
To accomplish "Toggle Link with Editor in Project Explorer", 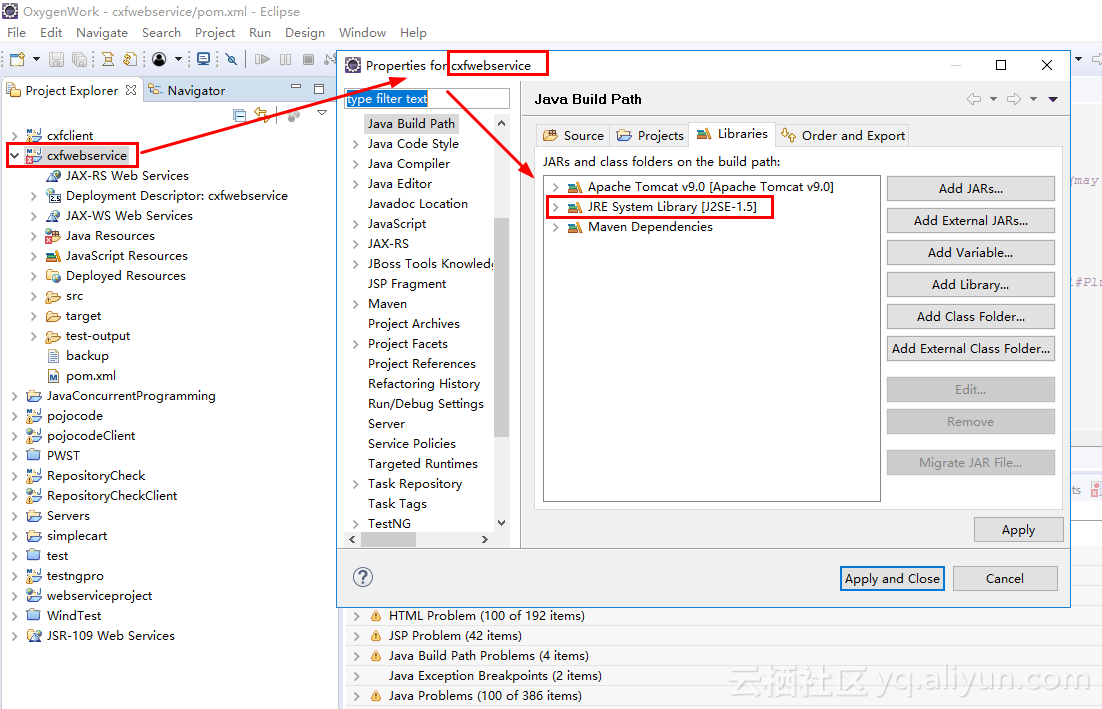I will click(262, 114).
